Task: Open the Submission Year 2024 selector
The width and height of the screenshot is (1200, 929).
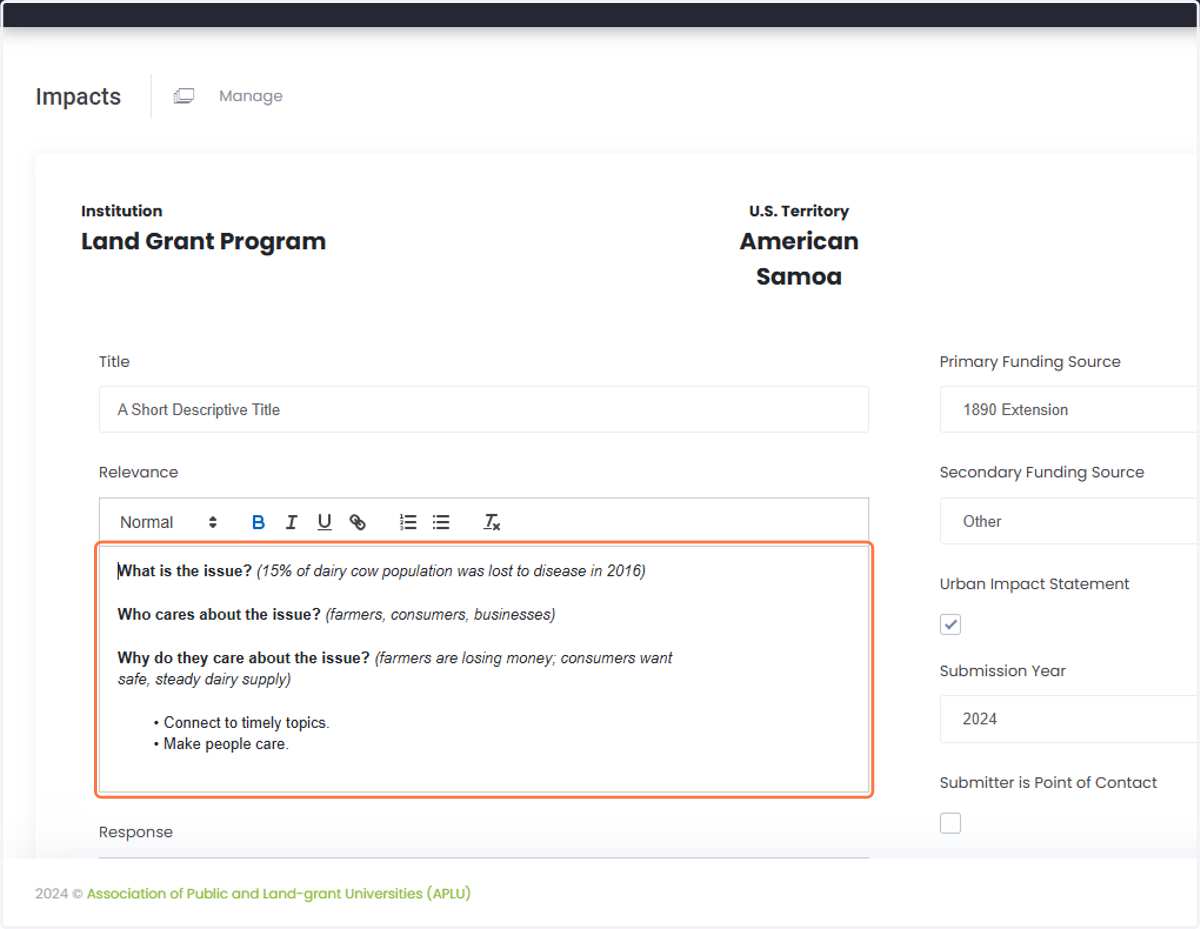Action: pos(1069,719)
